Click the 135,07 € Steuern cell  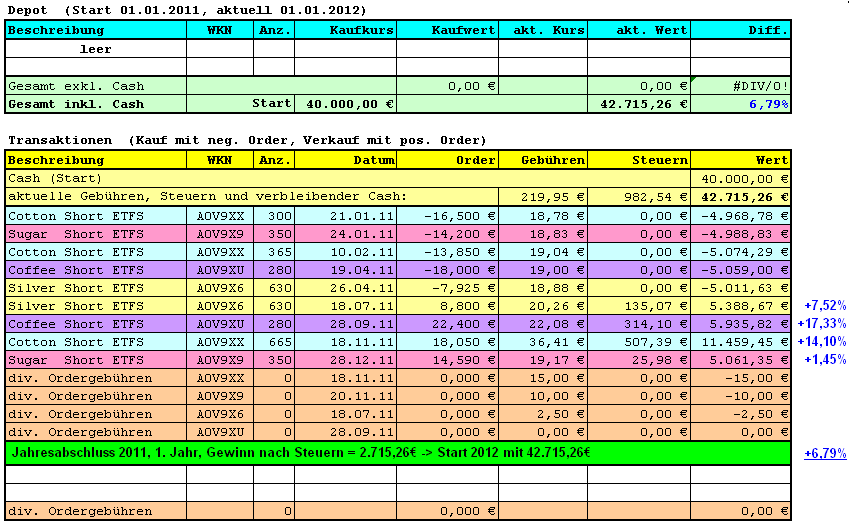[x=638, y=305]
